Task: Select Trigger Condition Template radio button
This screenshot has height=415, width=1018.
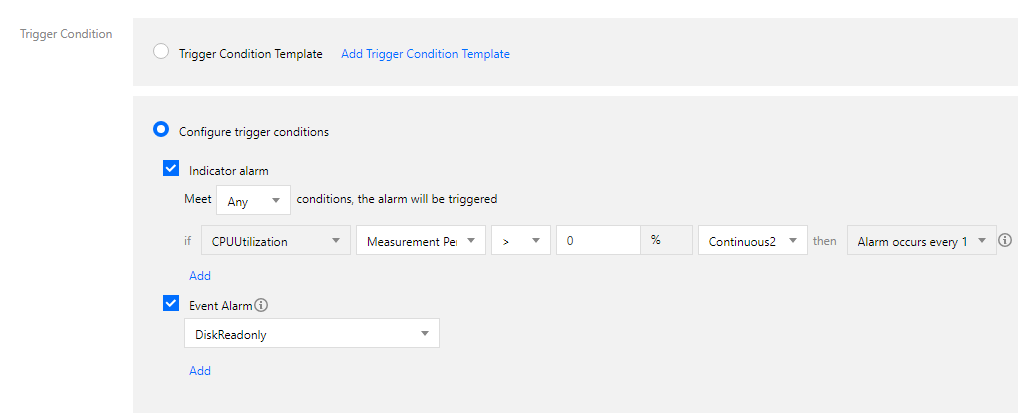Action: 161,52
